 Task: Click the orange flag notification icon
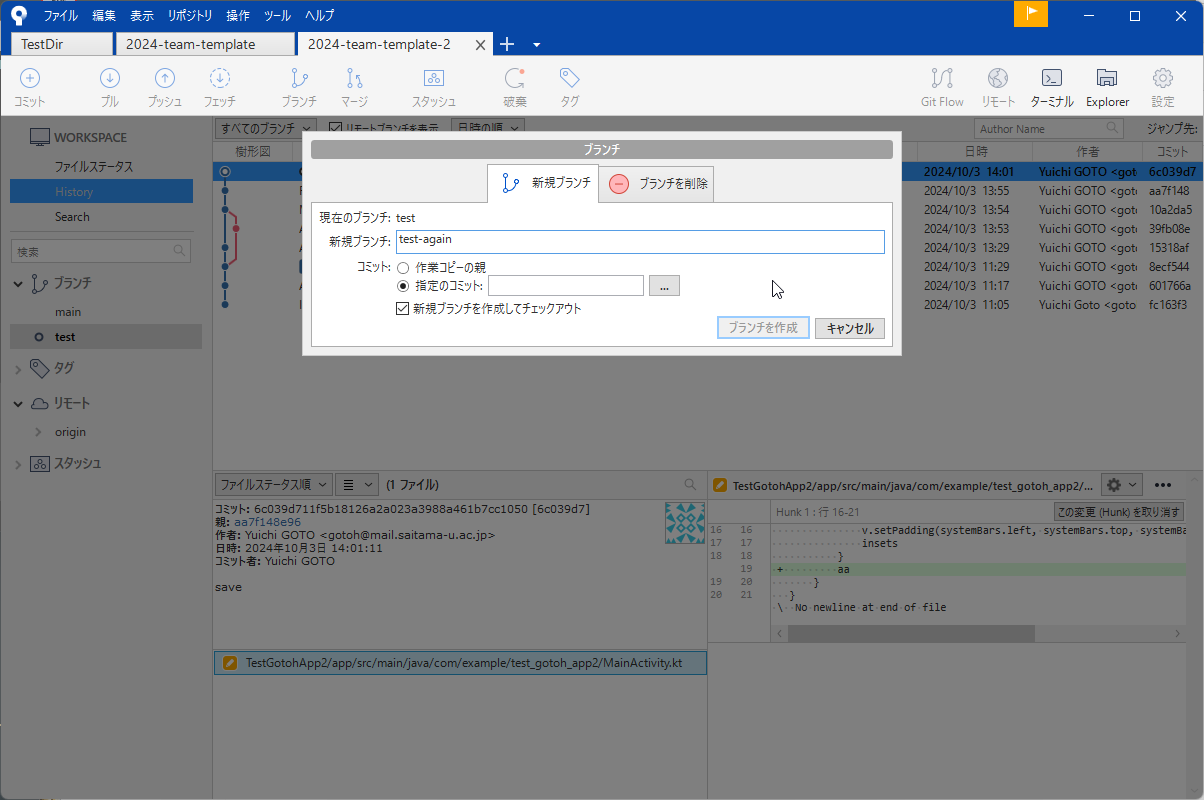coord(1030,14)
